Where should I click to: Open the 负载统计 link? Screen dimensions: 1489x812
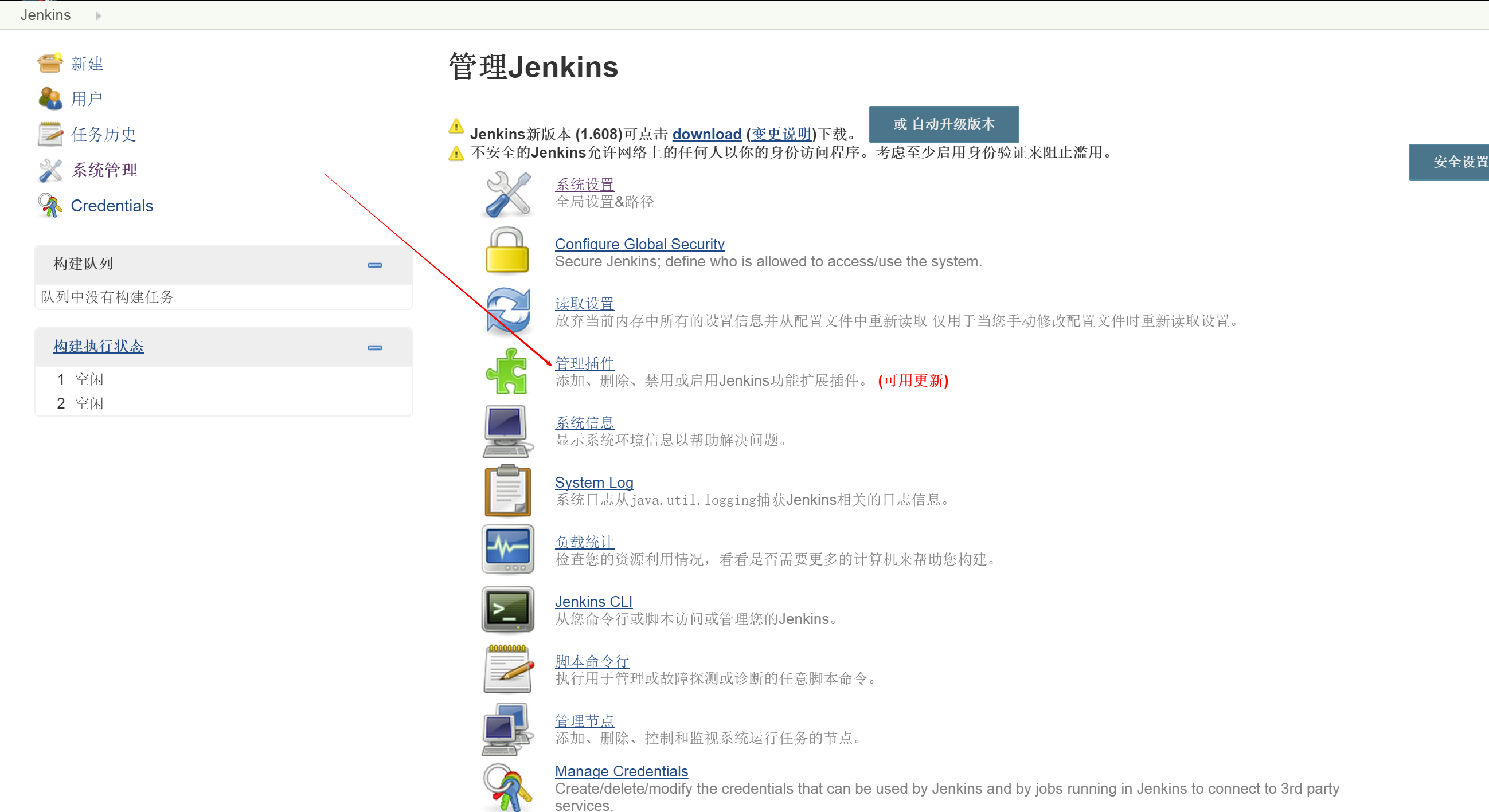584,542
